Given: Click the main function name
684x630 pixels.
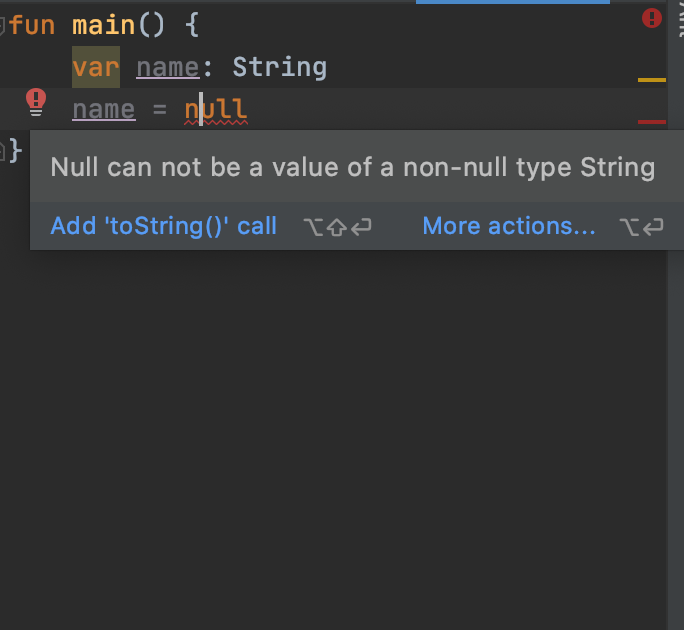Looking at the screenshot, I should pyautogui.click(x=103, y=25).
